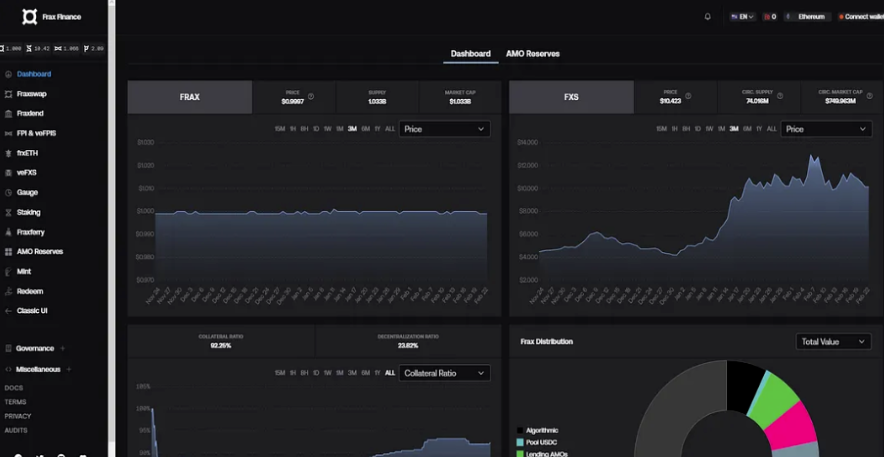Open the TERMS link

coord(15,402)
